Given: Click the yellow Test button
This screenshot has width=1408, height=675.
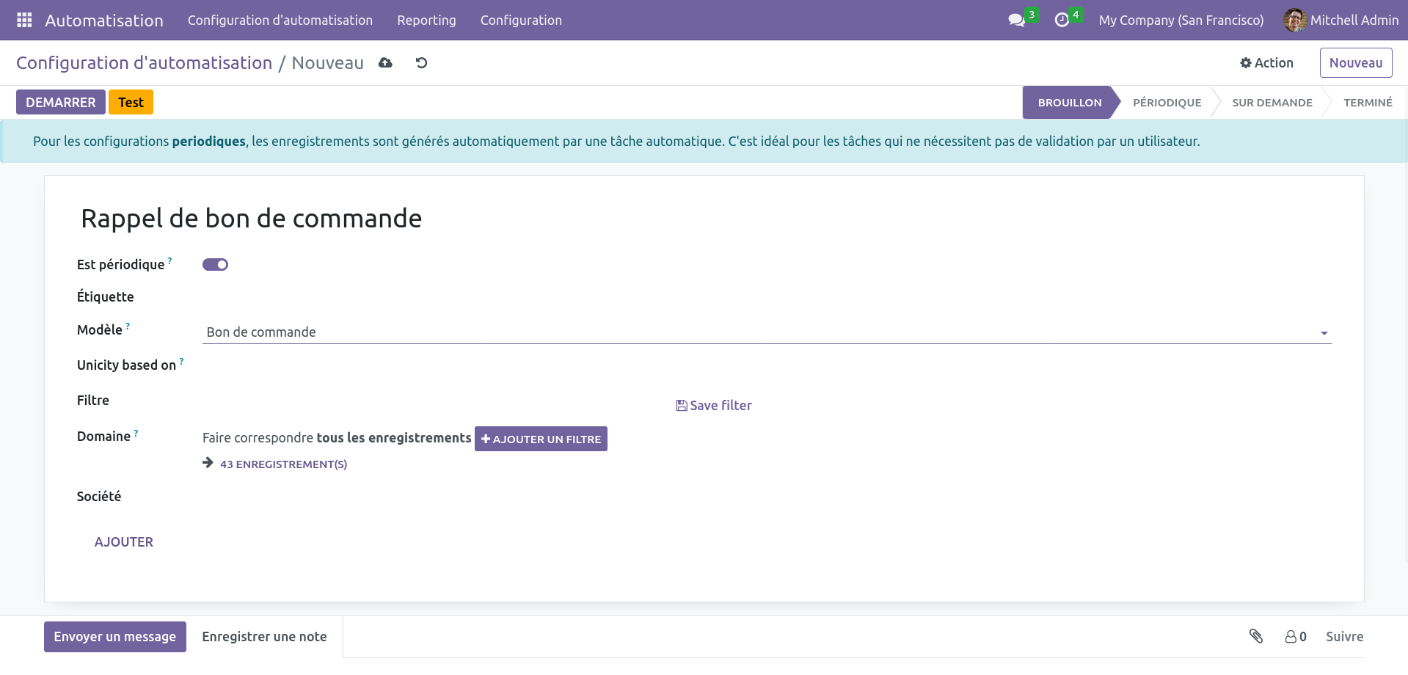Looking at the screenshot, I should [x=131, y=102].
